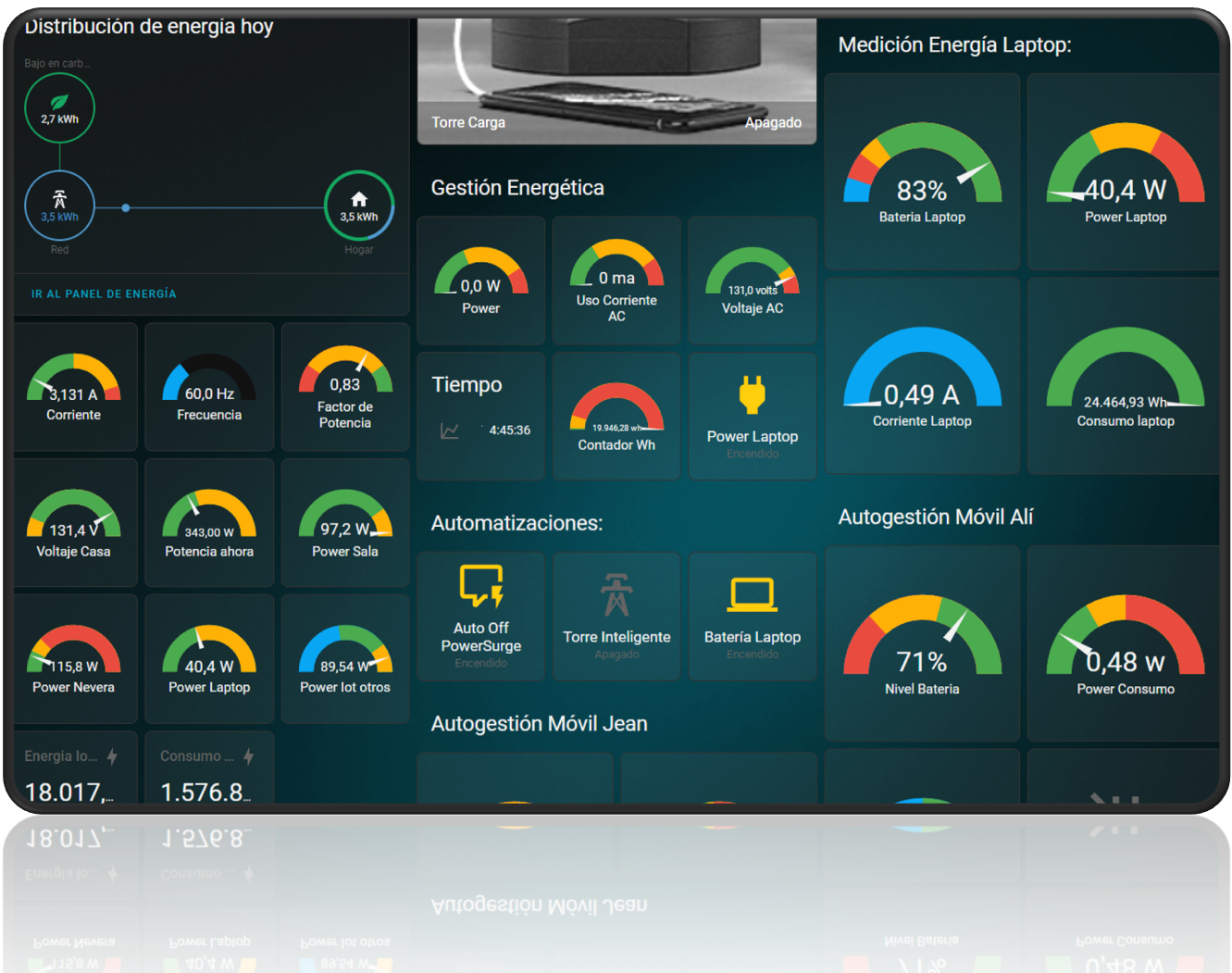Open the 40,4 W Power Laptop large gauge
Image resolution: width=1232 pixels, height=973 pixels.
1126,172
